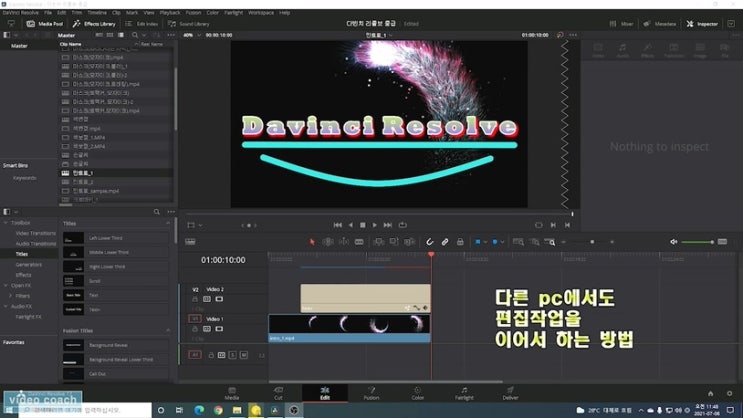743x418 pixels.
Task: Switch to the Deliver page
Action: tap(510, 393)
